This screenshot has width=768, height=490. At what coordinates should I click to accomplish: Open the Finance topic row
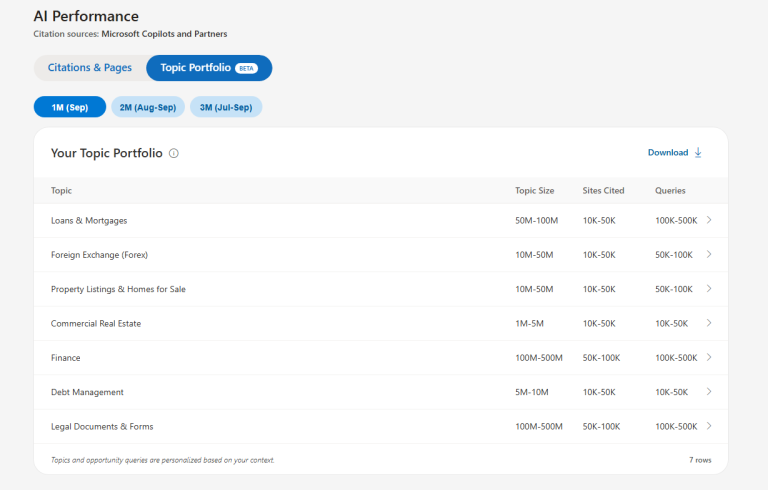click(x=381, y=358)
